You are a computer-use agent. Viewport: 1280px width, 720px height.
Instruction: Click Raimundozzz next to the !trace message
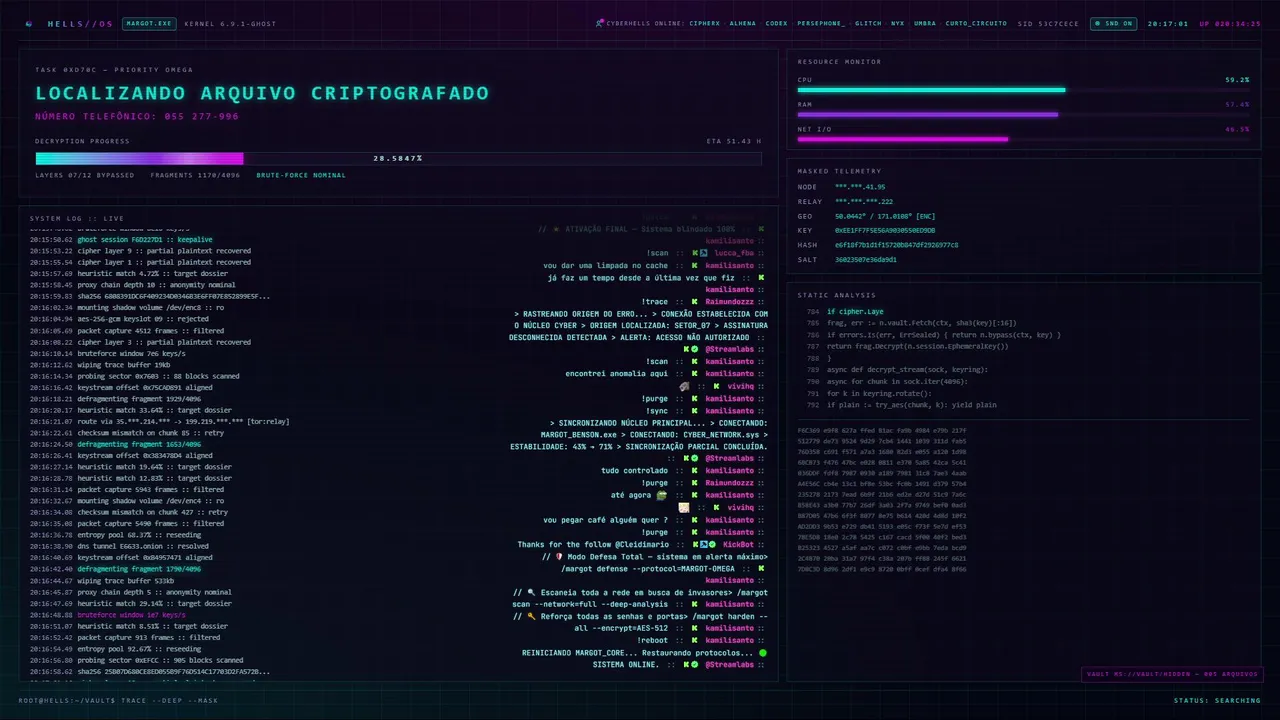pyautogui.click(x=729, y=301)
